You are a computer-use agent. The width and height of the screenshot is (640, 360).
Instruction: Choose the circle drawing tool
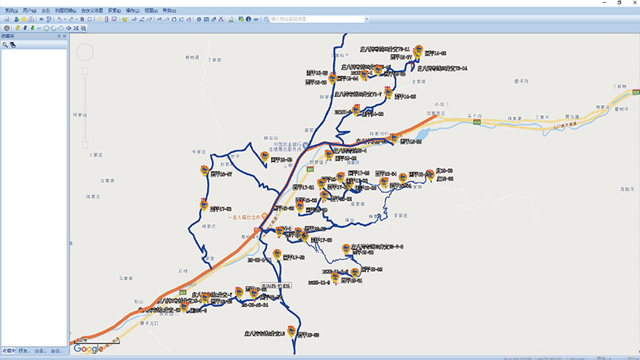coord(46,28)
